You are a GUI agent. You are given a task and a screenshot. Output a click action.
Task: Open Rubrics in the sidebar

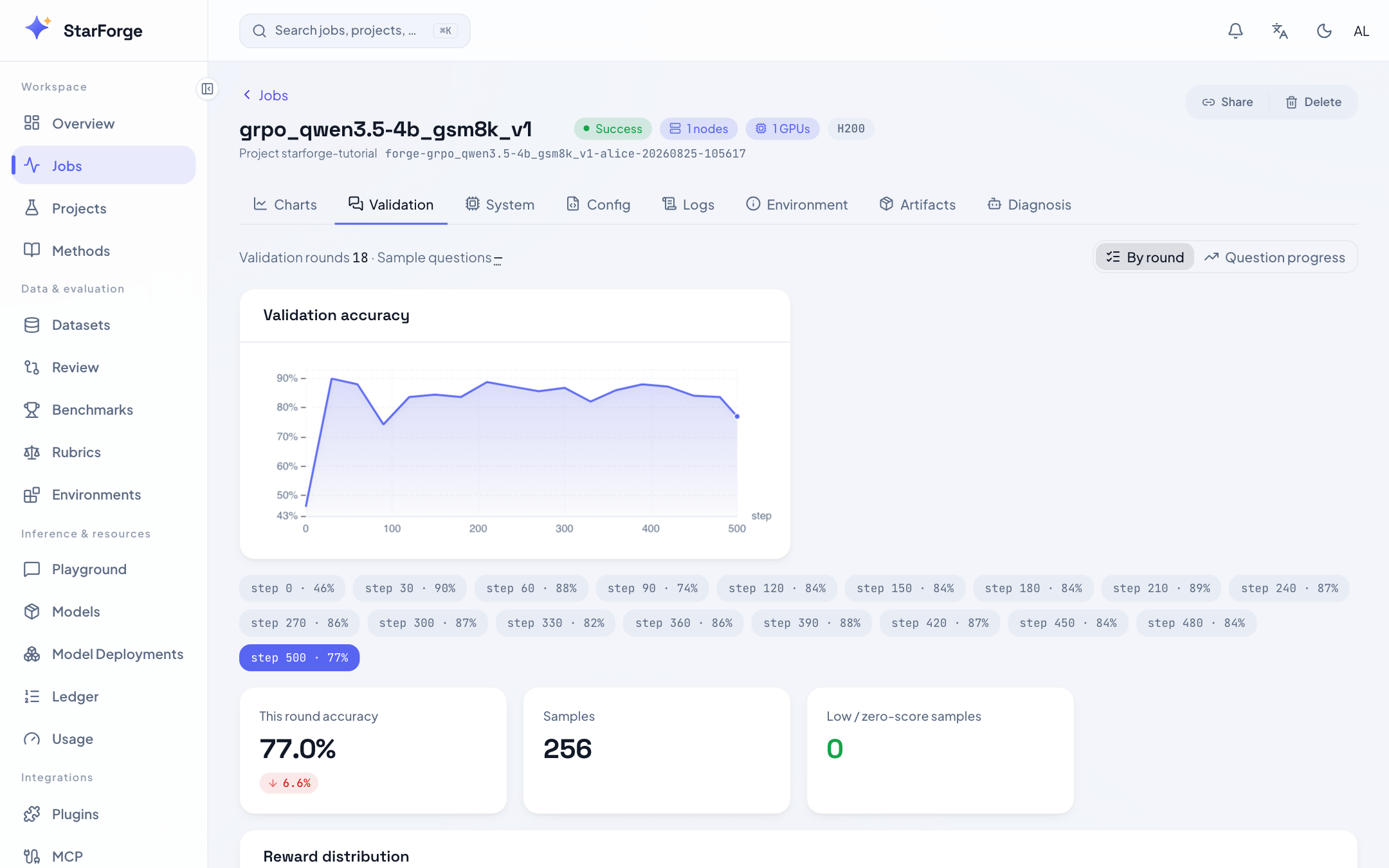pos(104,452)
